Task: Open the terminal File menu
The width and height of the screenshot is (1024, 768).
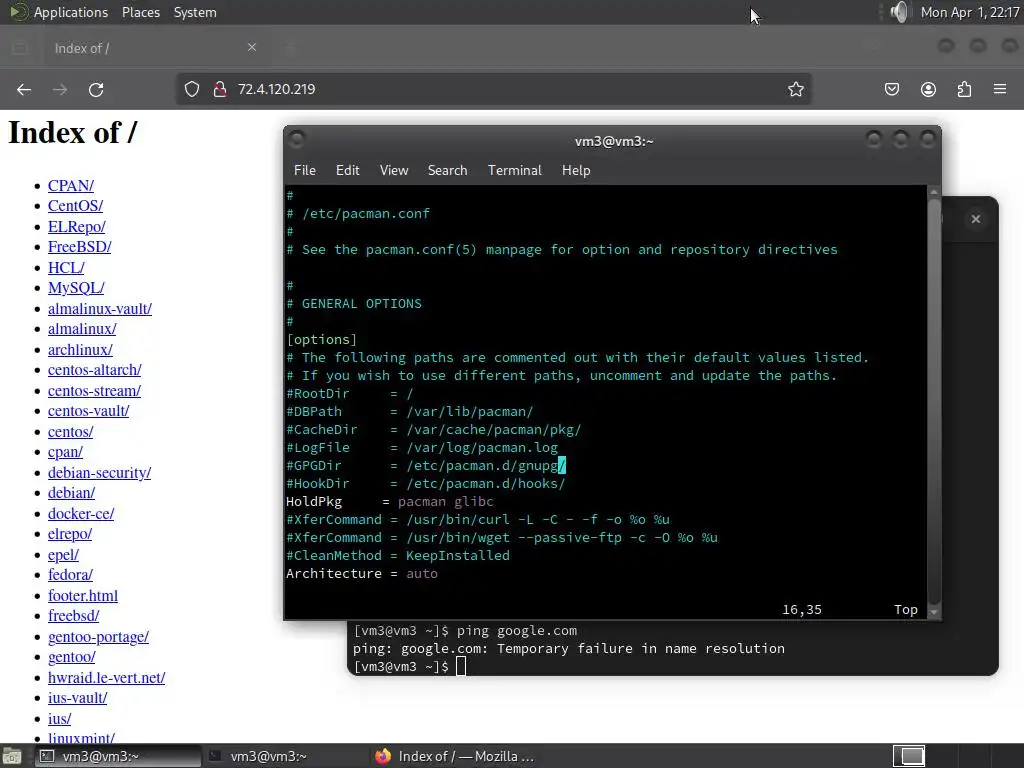Action: coord(304,170)
